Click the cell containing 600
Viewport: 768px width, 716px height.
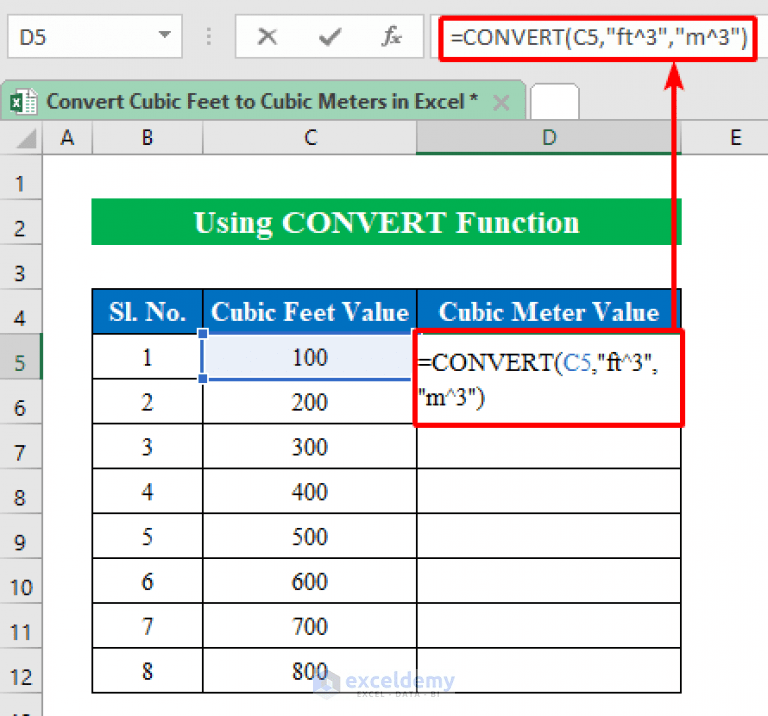pos(310,581)
